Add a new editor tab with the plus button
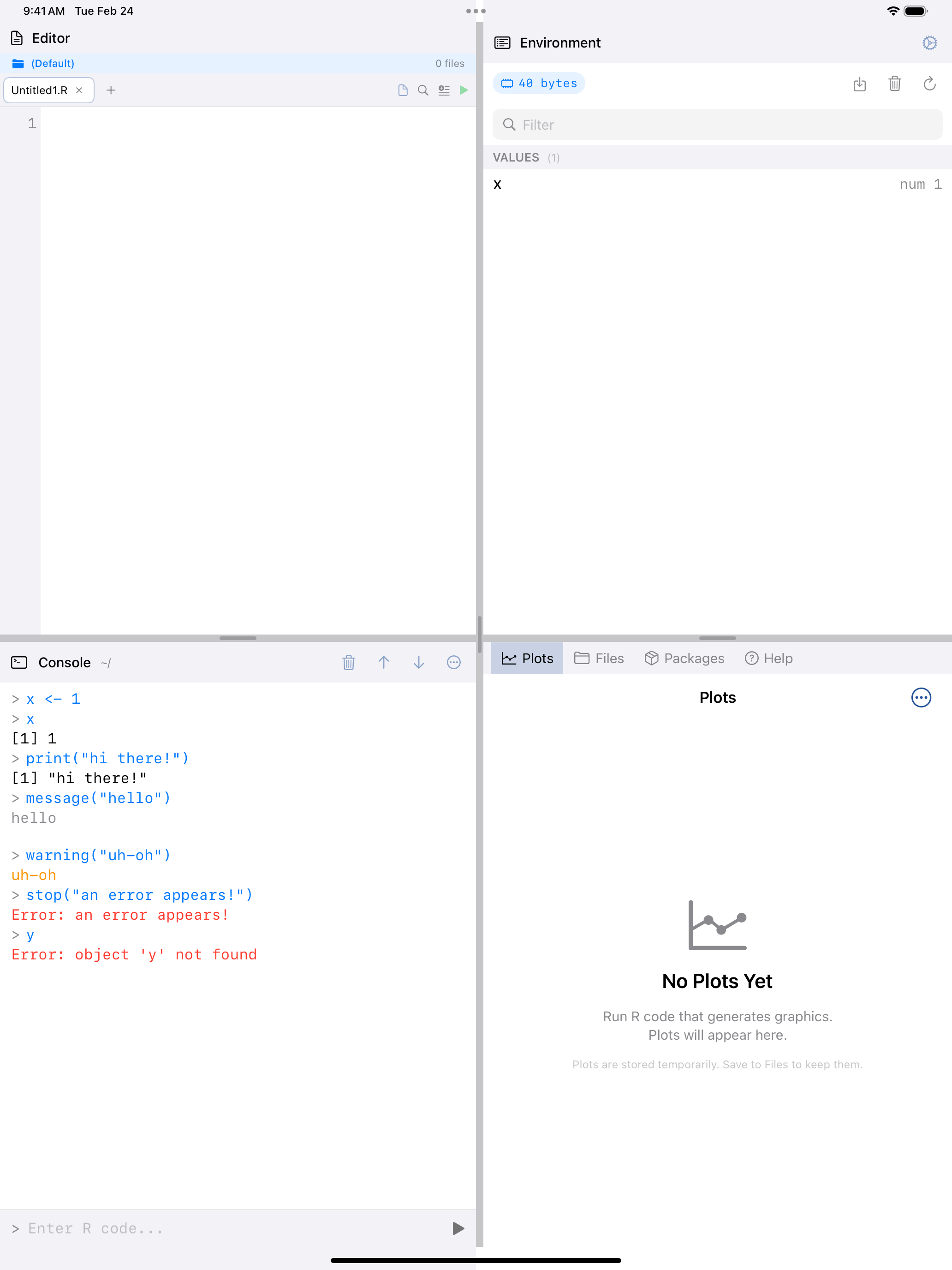Image resolution: width=952 pixels, height=1270 pixels. [x=111, y=90]
